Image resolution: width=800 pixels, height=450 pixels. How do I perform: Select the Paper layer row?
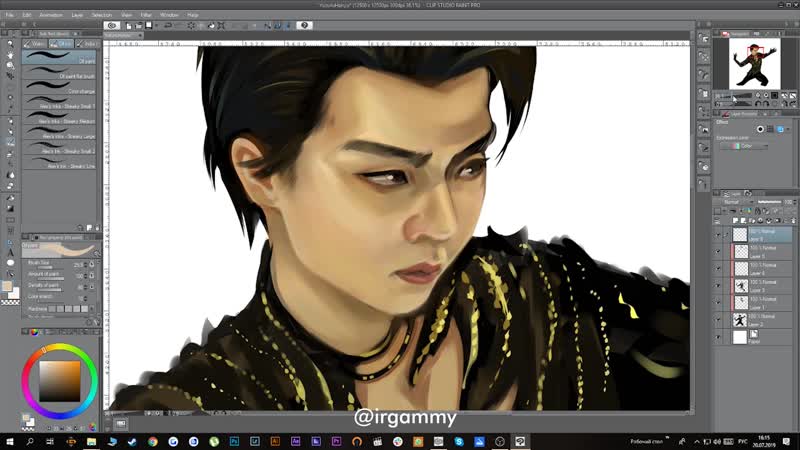pyautogui.click(x=762, y=337)
